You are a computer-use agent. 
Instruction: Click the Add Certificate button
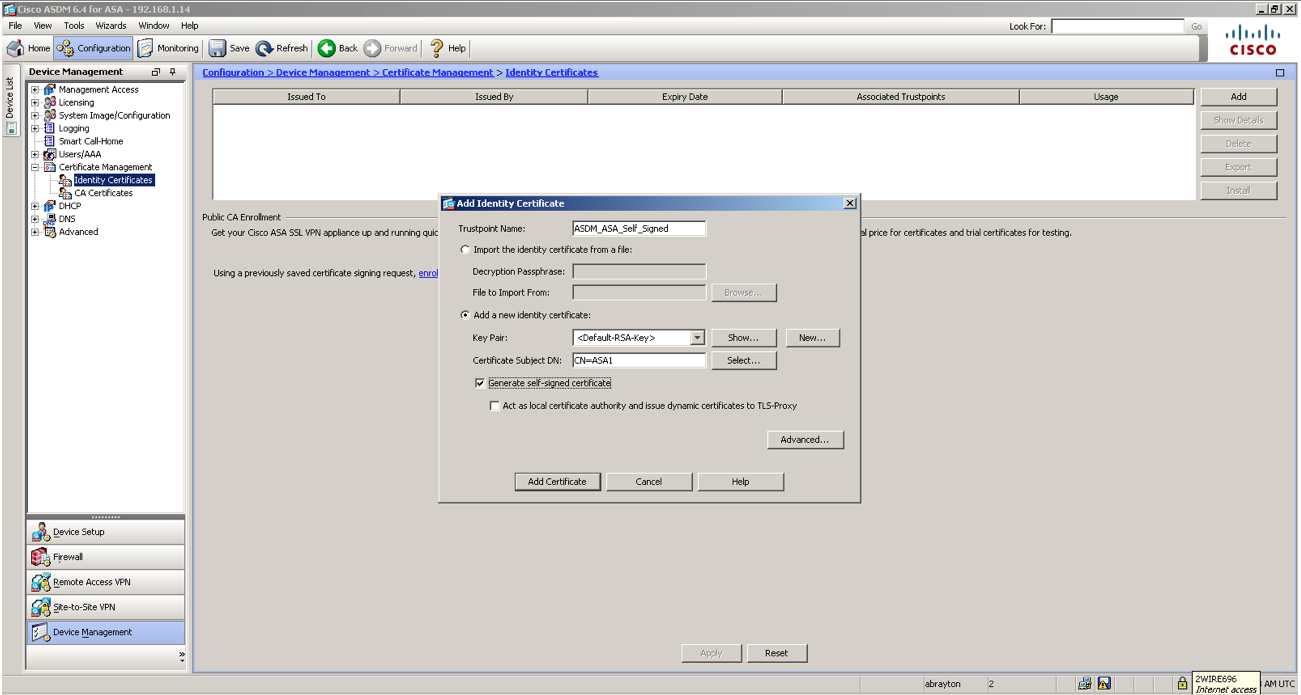(x=557, y=481)
